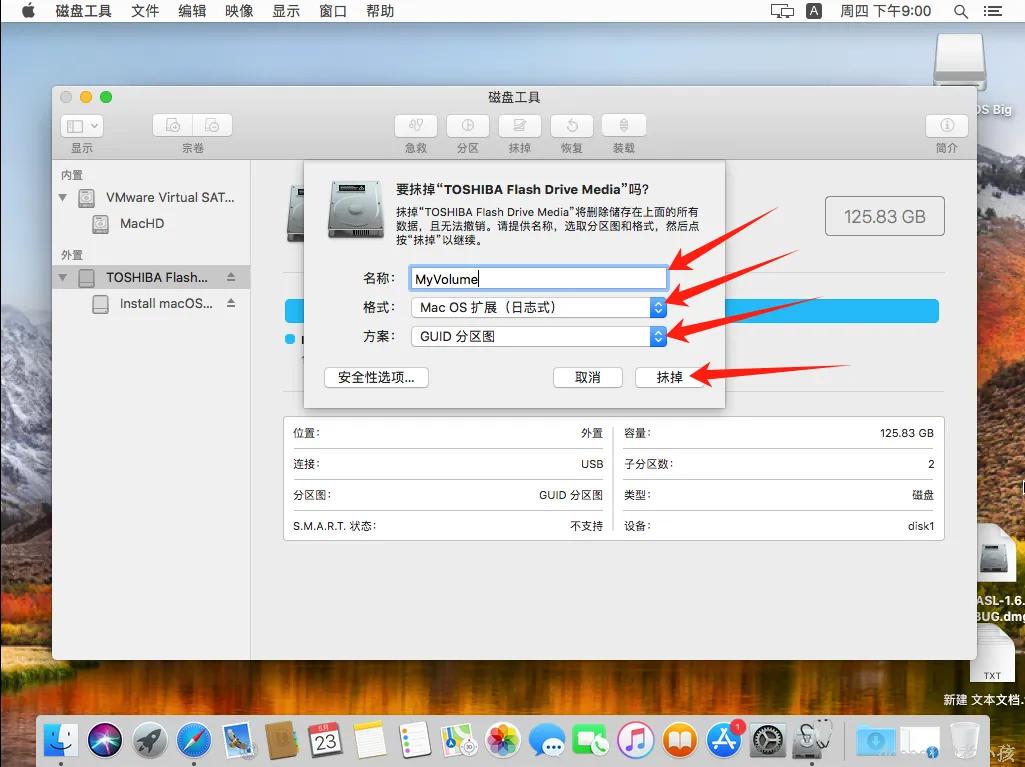Open Contacts book icon in Dock
The image size is (1025, 767).
point(282,741)
